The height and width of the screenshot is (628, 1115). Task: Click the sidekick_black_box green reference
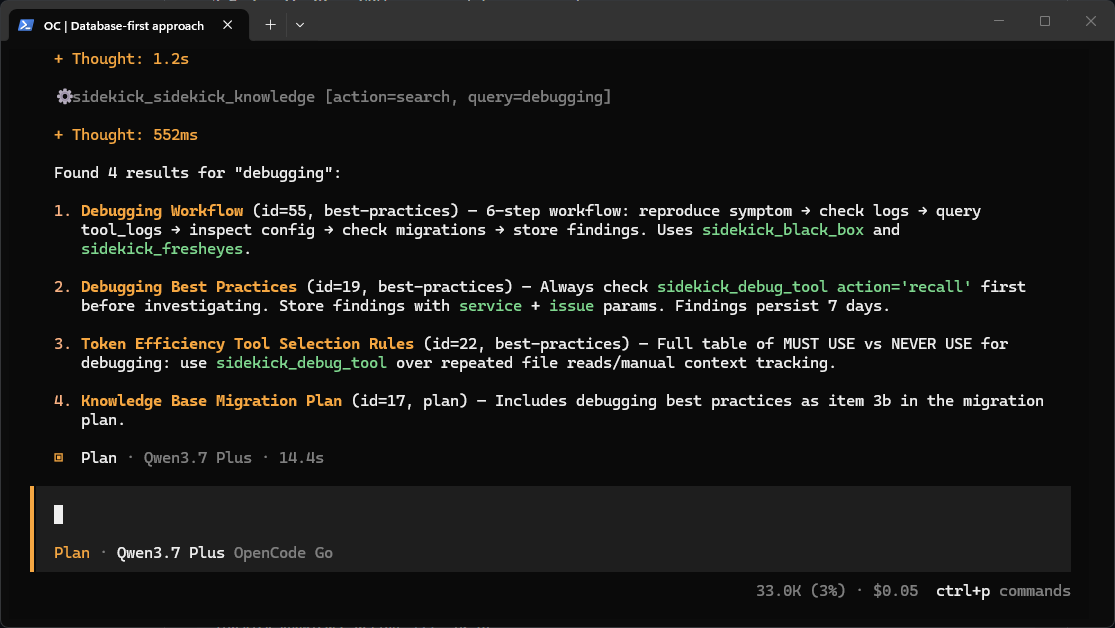tap(783, 230)
